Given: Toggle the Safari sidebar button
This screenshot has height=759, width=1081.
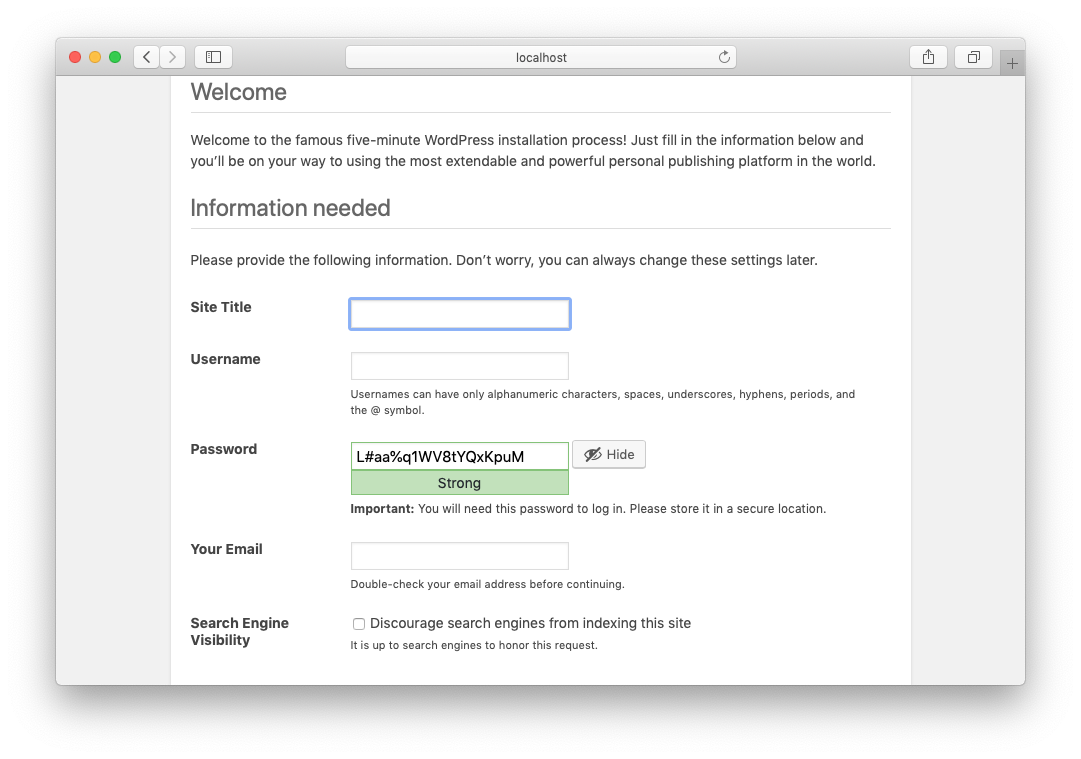Looking at the screenshot, I should [x=213, y=57].
